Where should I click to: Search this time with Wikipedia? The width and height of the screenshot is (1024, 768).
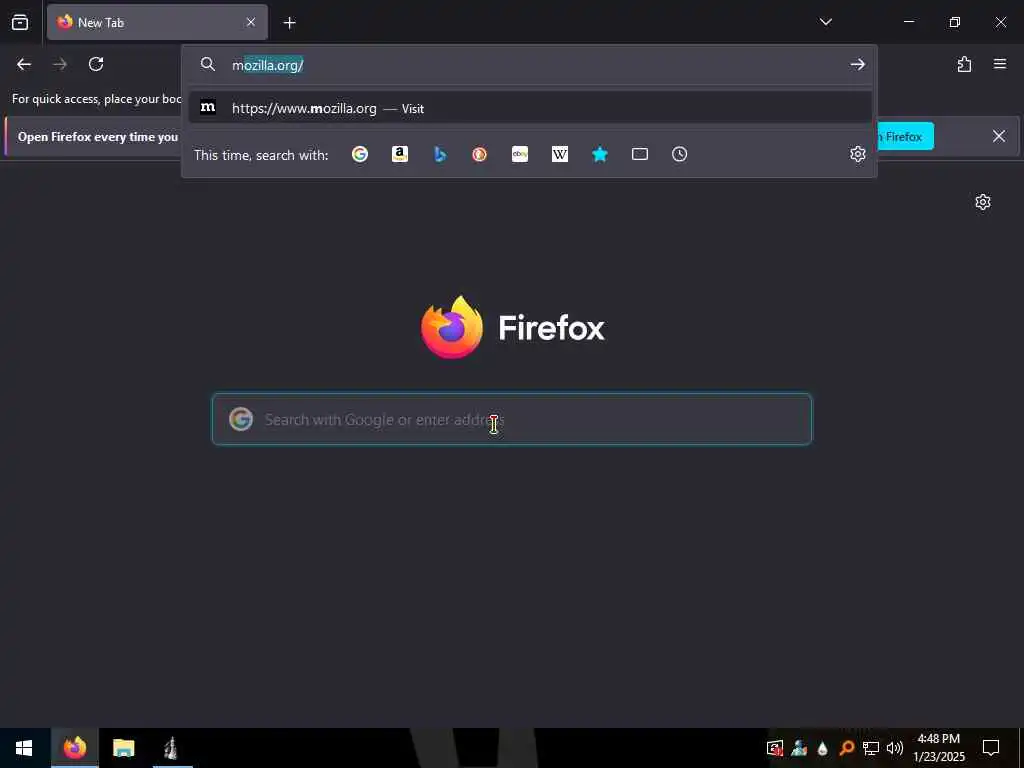pyautogui.click(x=560, y=154)
